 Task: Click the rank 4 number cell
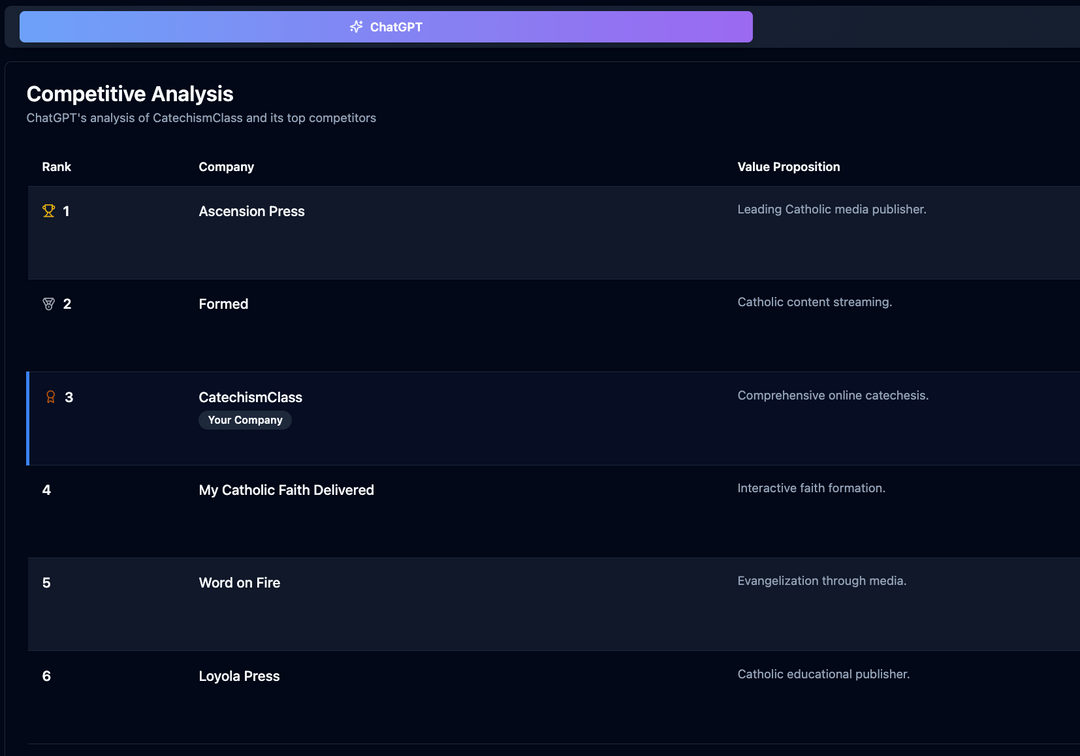[47, 490]
